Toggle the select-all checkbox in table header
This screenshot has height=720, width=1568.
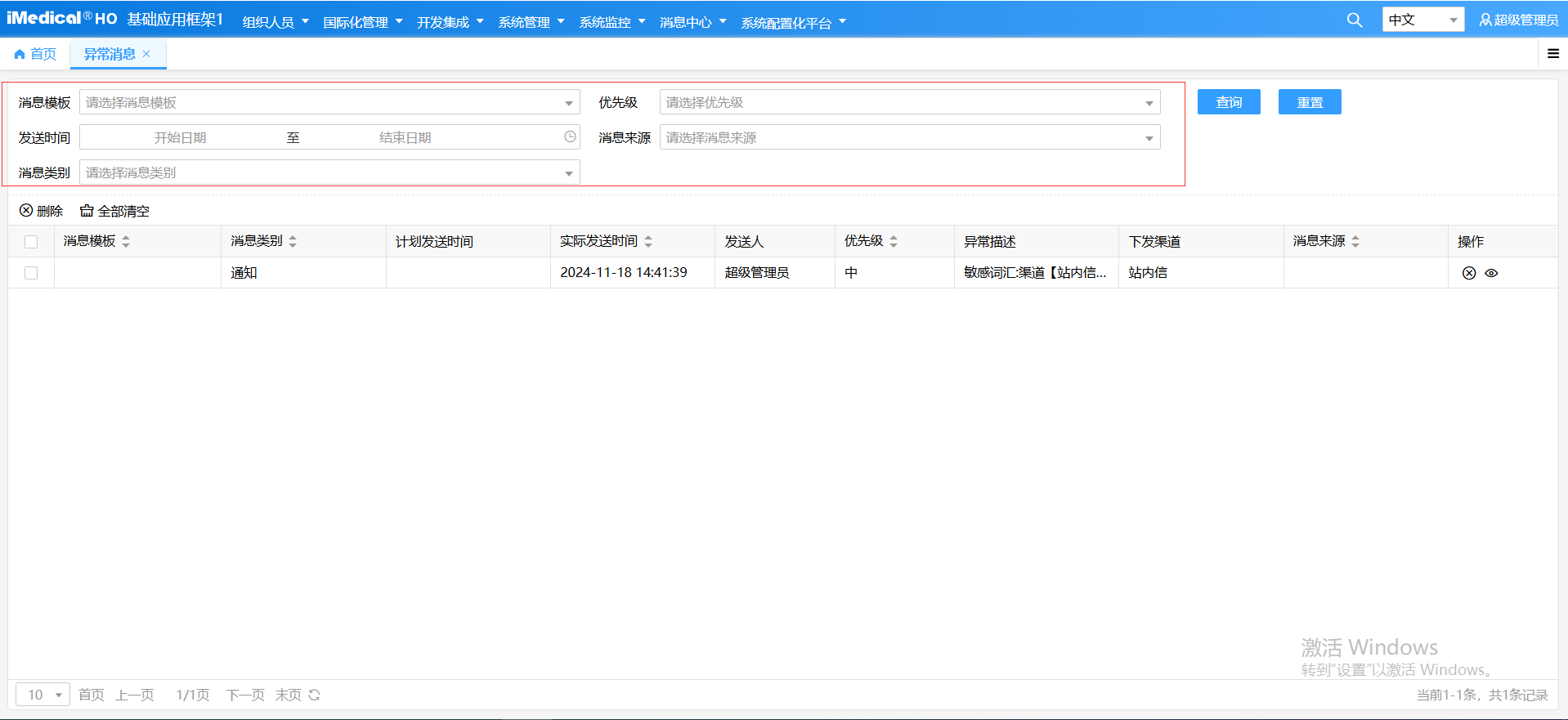coord(31,242)
